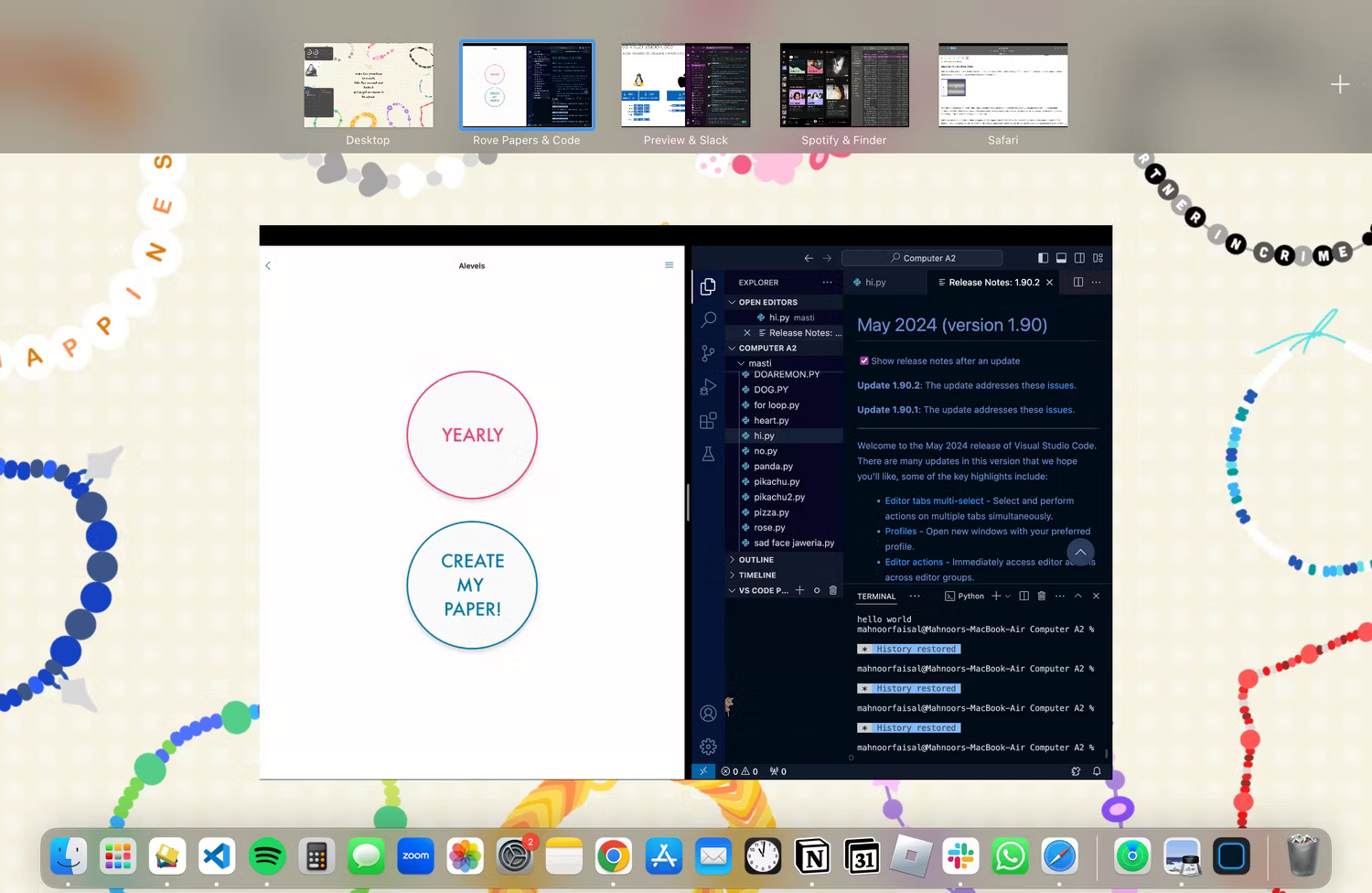Open the Accounts icon at the sidebar bottom
Image resolution: width=1372 pixels, height=893 pixels.
click(707, 713)
